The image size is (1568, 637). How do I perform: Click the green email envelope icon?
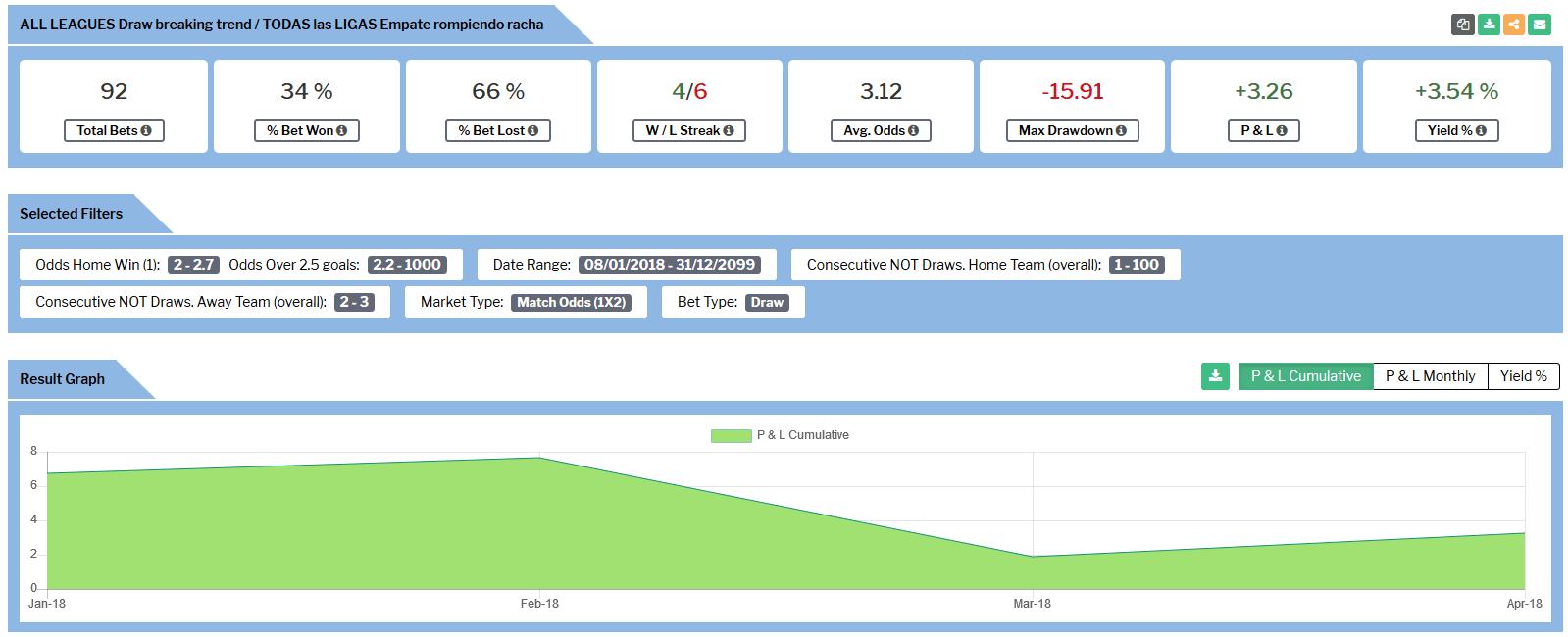pyautogui.click(x=1540, y=24)
